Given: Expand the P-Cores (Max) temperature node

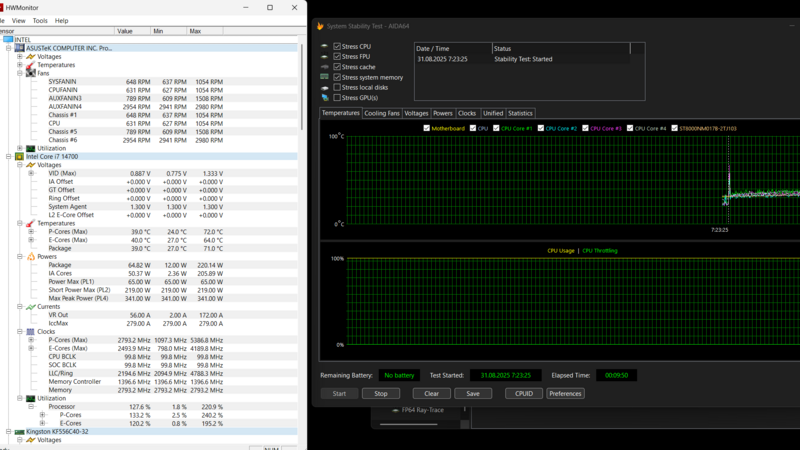Looking at the screenshot, I should (x=30, y=232).
